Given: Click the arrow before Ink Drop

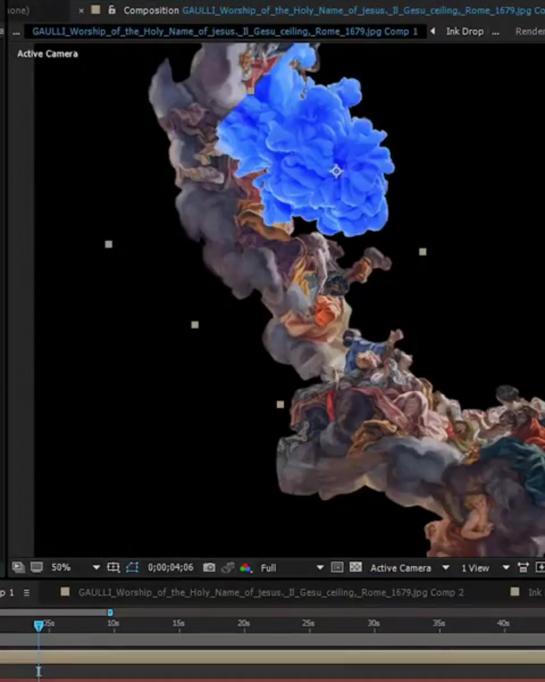Looking at the screenshot, I should coord(433,31).
